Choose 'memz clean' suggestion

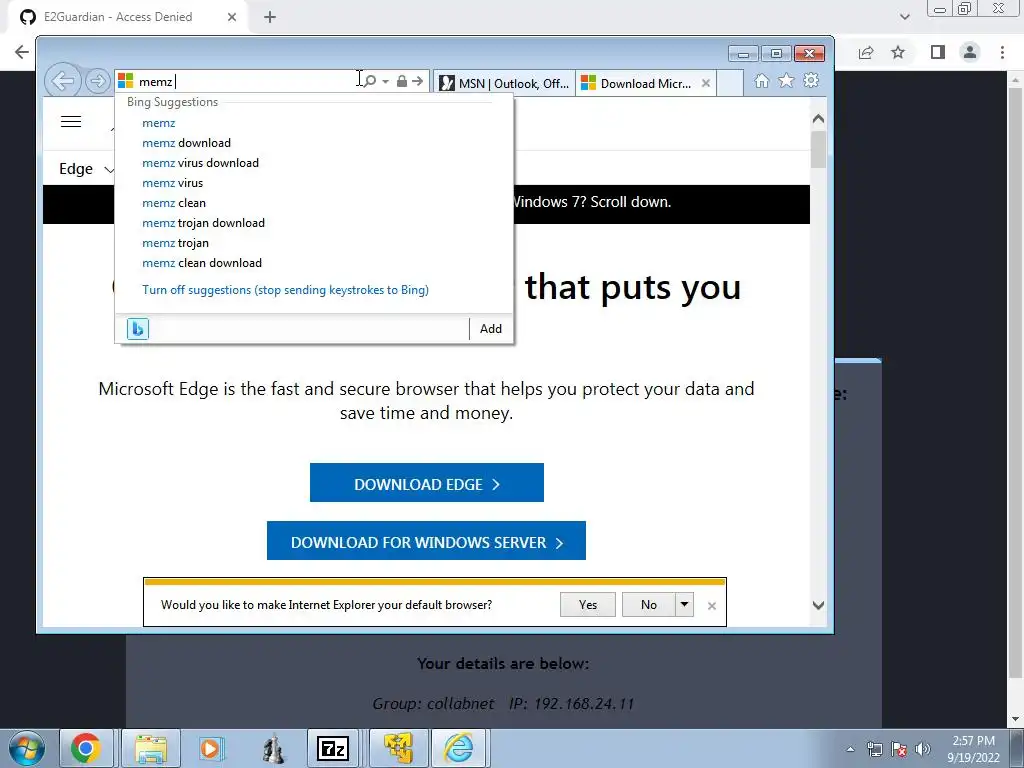coord(174,203)
